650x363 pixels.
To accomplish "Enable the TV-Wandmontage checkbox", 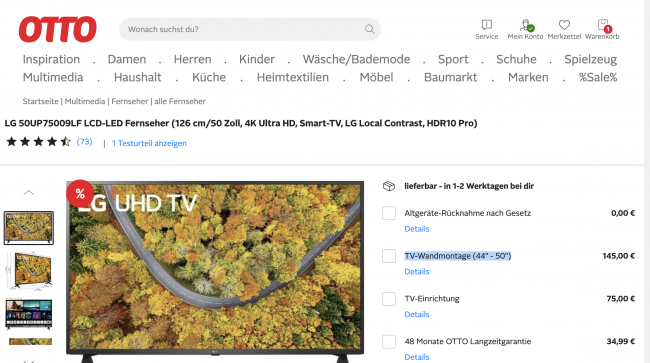I will click(x=389, y=256).
